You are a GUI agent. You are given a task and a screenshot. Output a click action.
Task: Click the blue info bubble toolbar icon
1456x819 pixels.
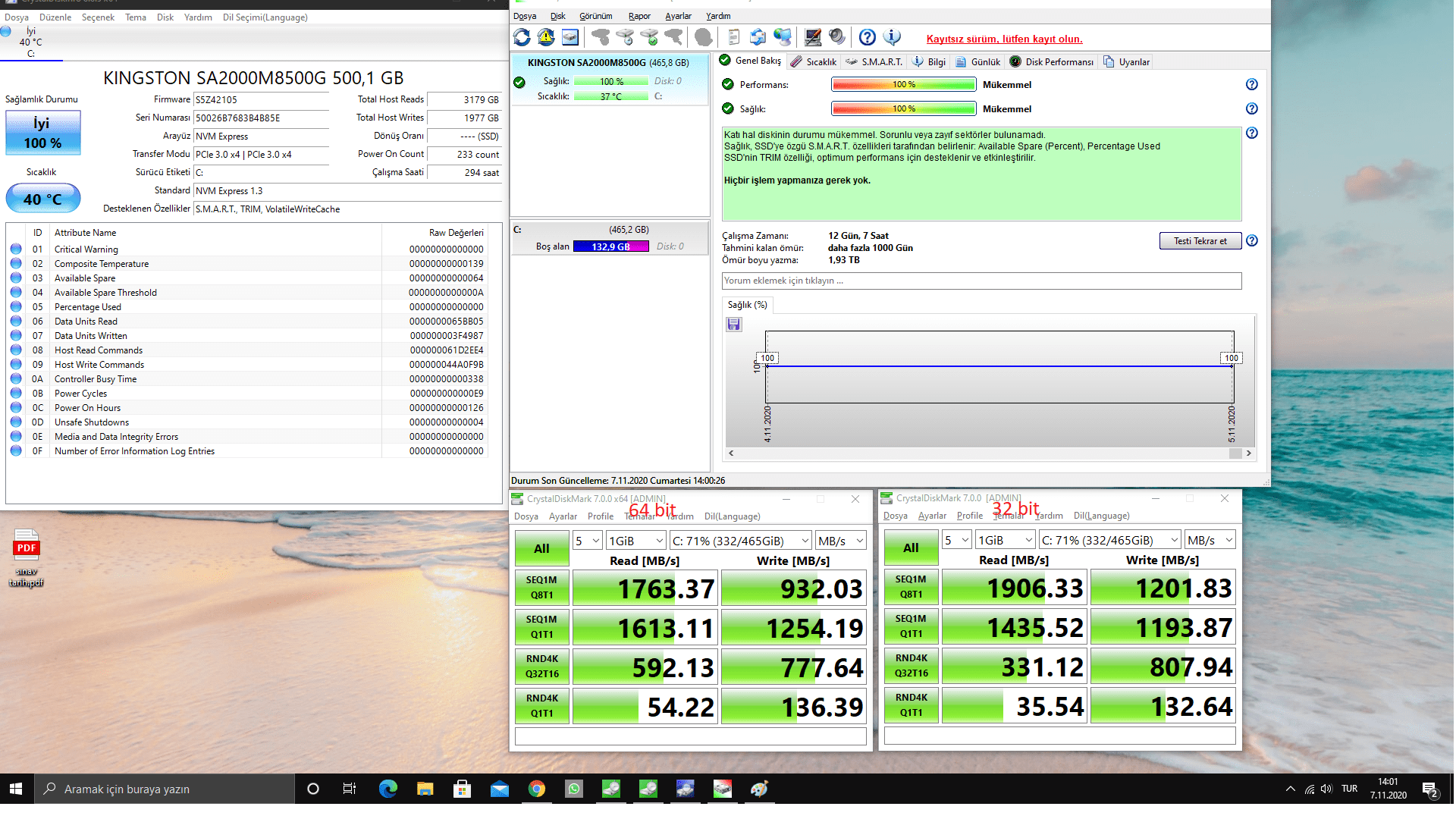[x=893, y=37]
